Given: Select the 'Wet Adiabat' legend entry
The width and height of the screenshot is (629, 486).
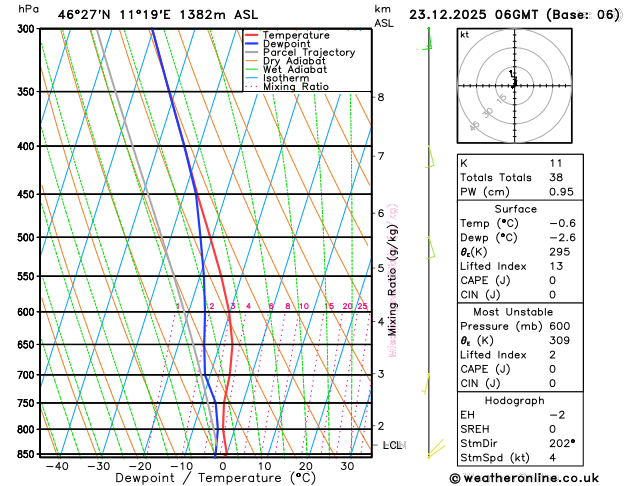Looking at the screenshot, I should [x=295, y=69].
